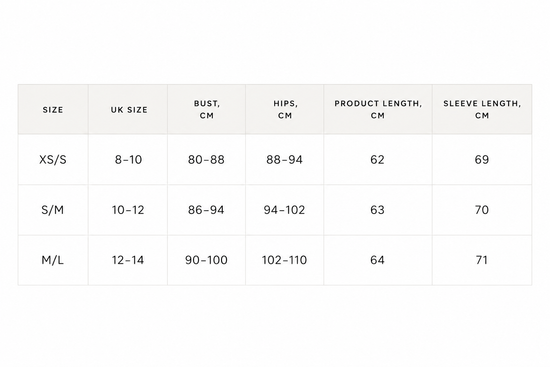Click the PRODUCT LENGTH, CM header
The height and width of the screenshot is (367, 550).
(x=378, y=110)
